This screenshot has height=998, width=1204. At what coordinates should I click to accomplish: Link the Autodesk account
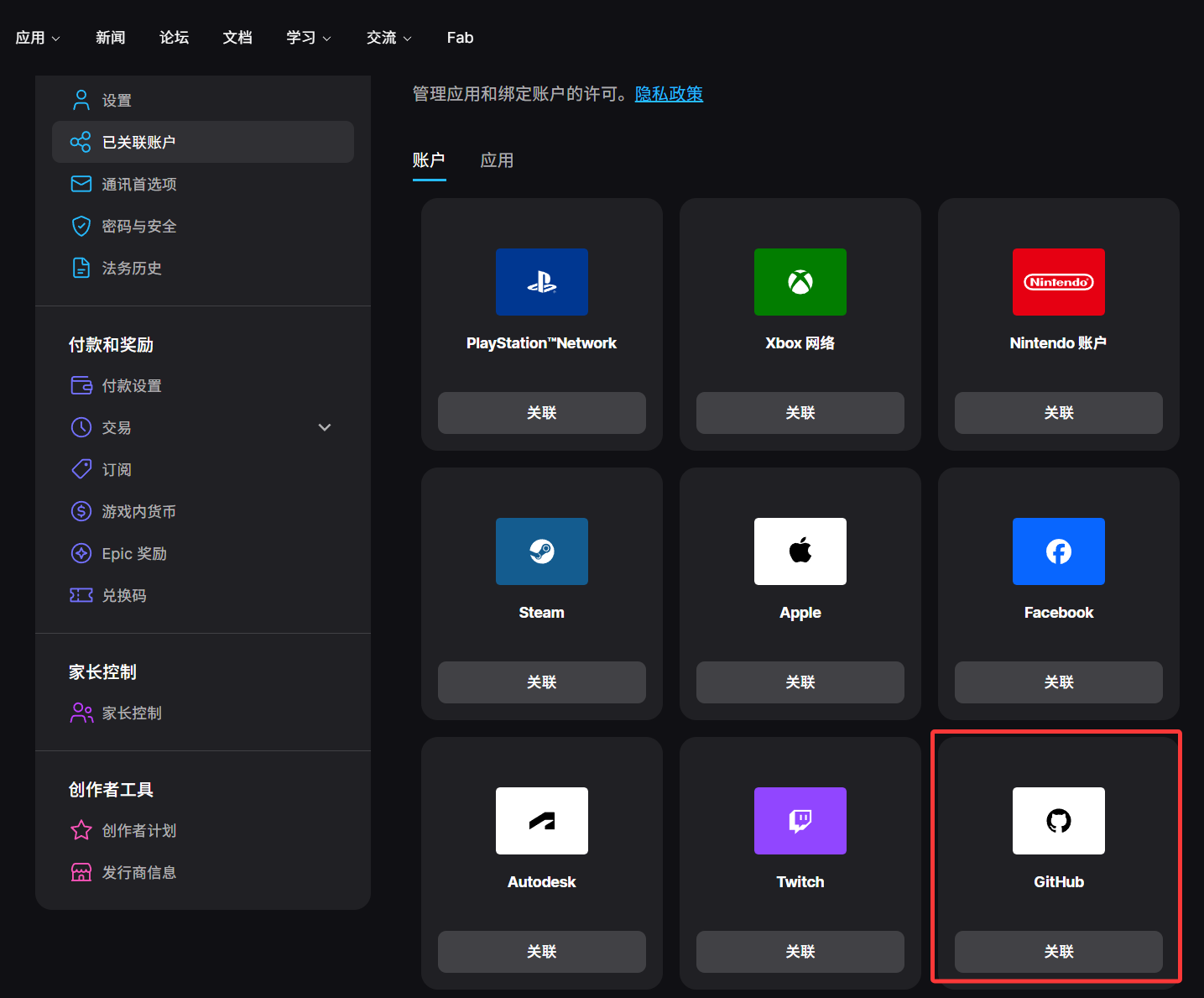pyautogui.click(x=542, y=952)
